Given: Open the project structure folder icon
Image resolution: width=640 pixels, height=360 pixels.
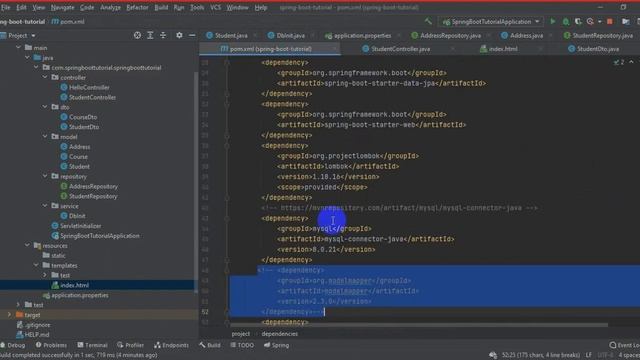Looking at the screenshot, I should [x=625, y=22].
